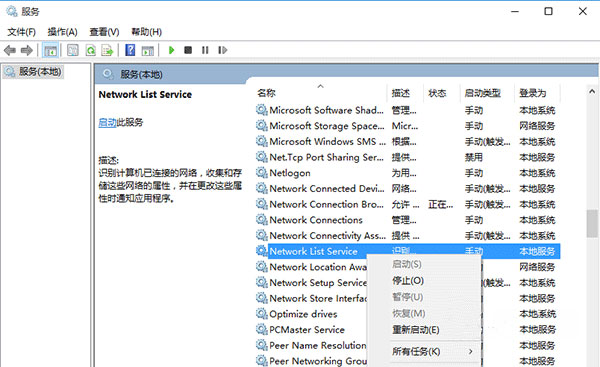Select Network Location Awareness service name
Viewport: 600px width, 367px height.
point(318,267)
